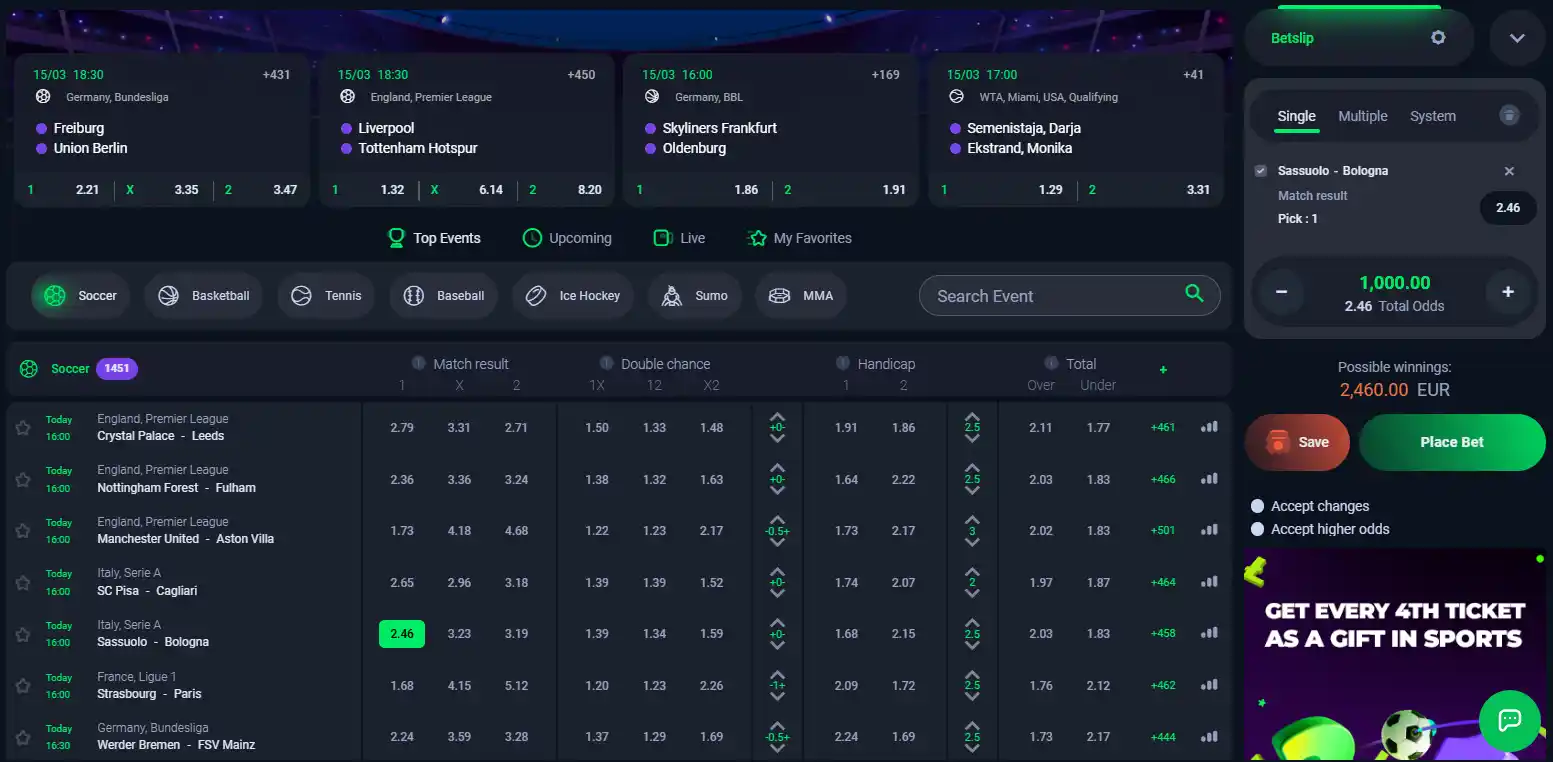Show Total column info icon
The height and width of the screenshot is (762, 1553).
click(x=1051, y=363)
